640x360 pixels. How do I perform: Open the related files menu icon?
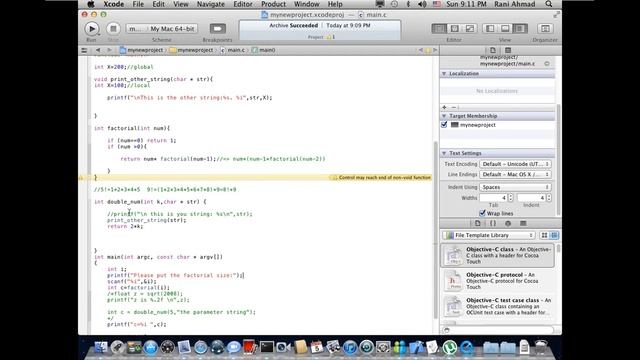pyautogui.click(x=84, y=50)
